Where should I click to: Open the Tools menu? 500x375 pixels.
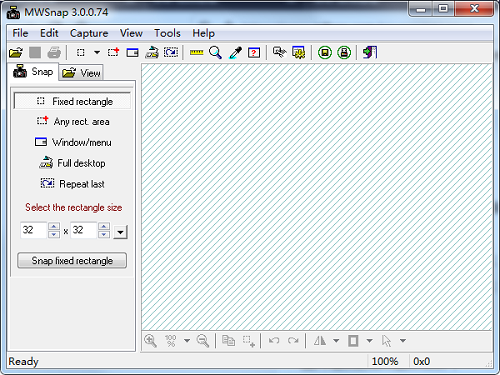pyautogui.click(x=167, y=33)
